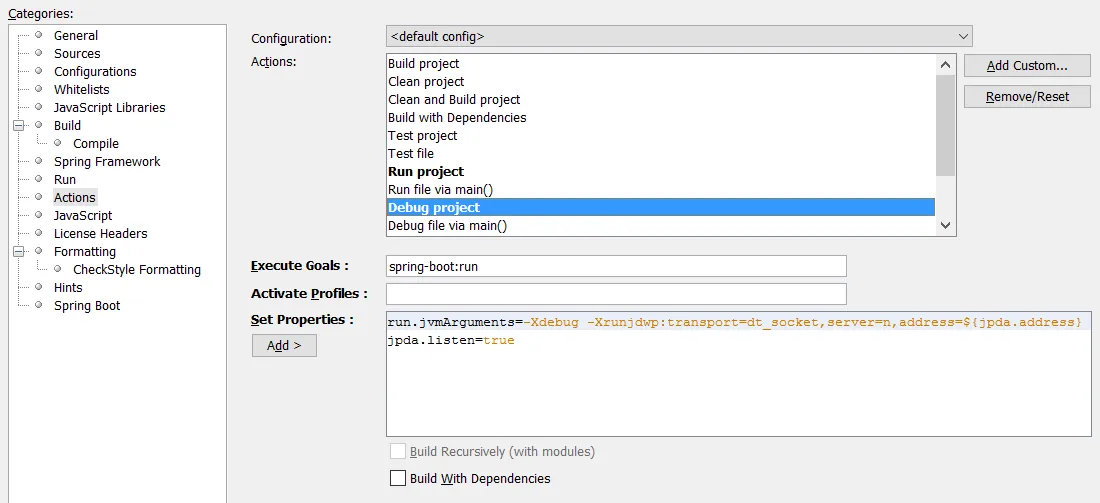Collapse the Build category node

tap(18, 126)
